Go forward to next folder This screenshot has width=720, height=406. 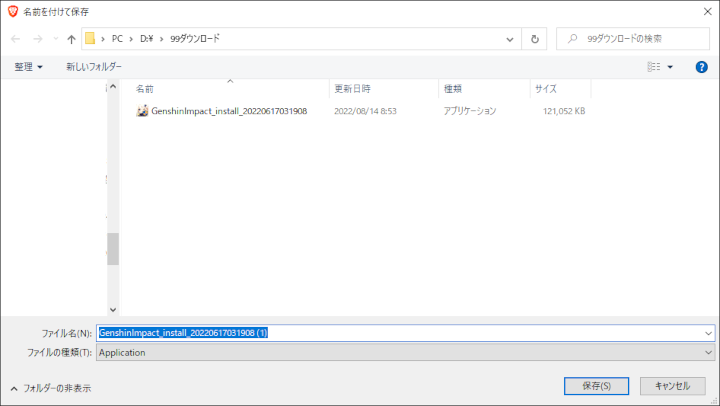38,39
